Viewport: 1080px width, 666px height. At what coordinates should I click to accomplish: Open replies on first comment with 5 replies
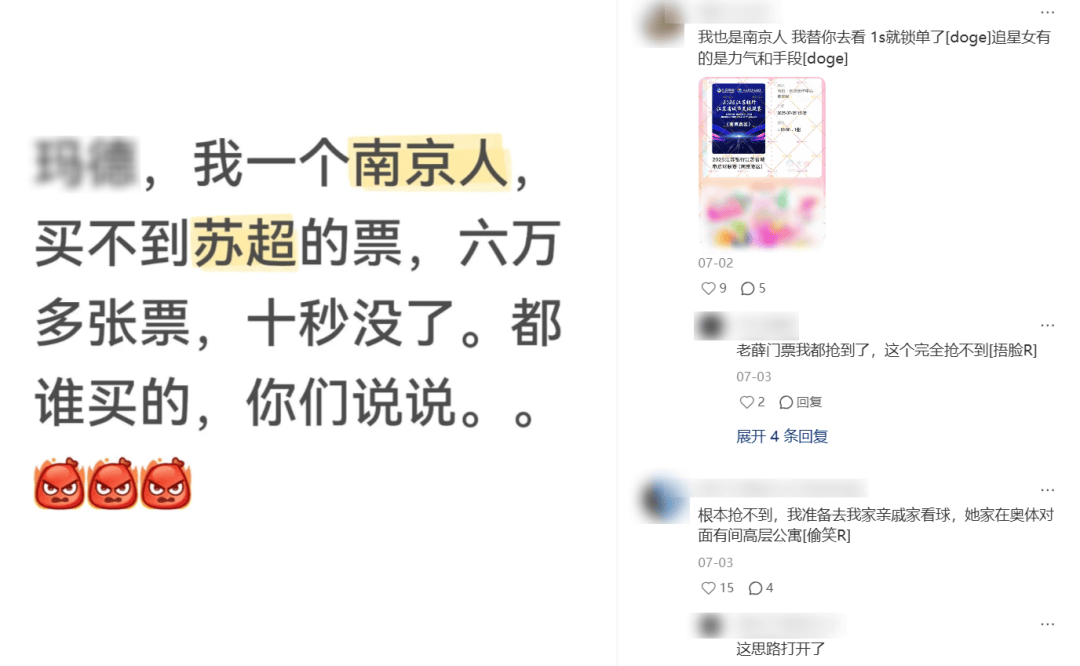[753, 288]
